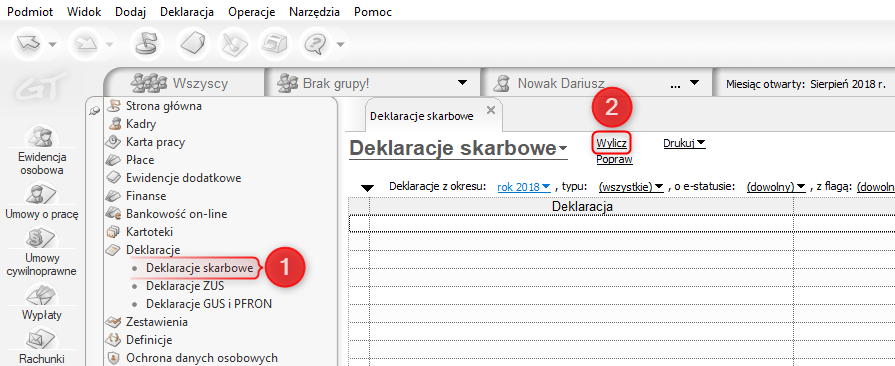
Task: Toggle the pin icon of navigation panel
Action: (x=95, y=112)
